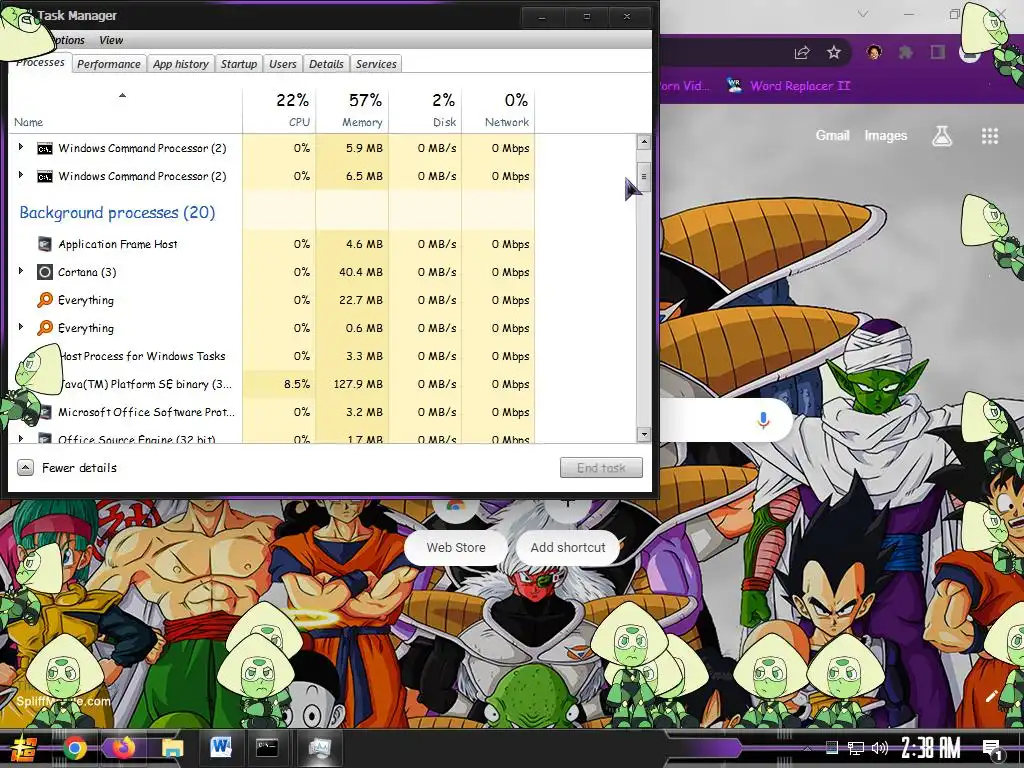This screenshot has width=1024, height=768.
Task: Click the Everything icon with 22.7 MB
Action: 44,300
